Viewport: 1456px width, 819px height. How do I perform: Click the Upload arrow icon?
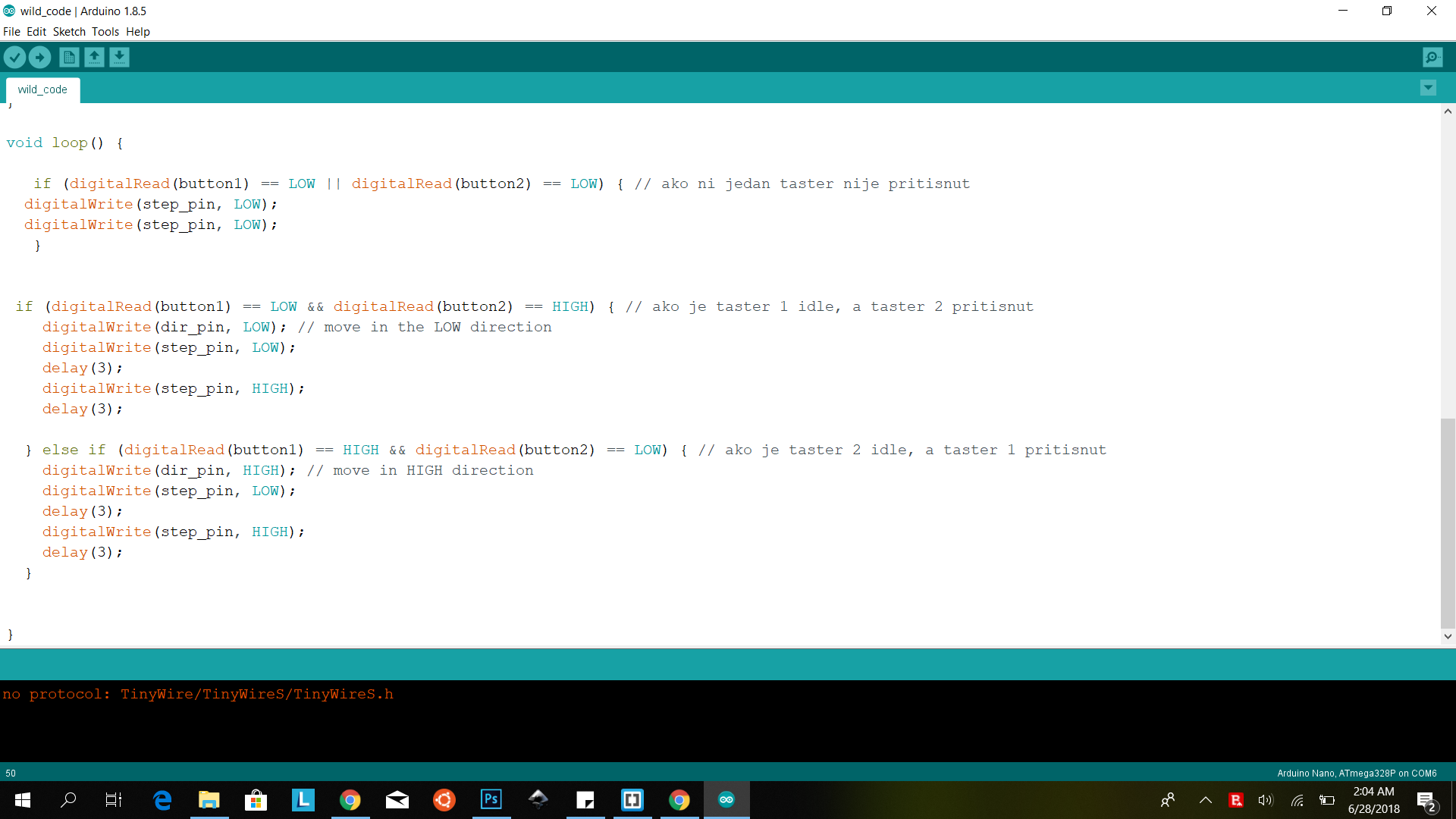[x=39, y=57]
